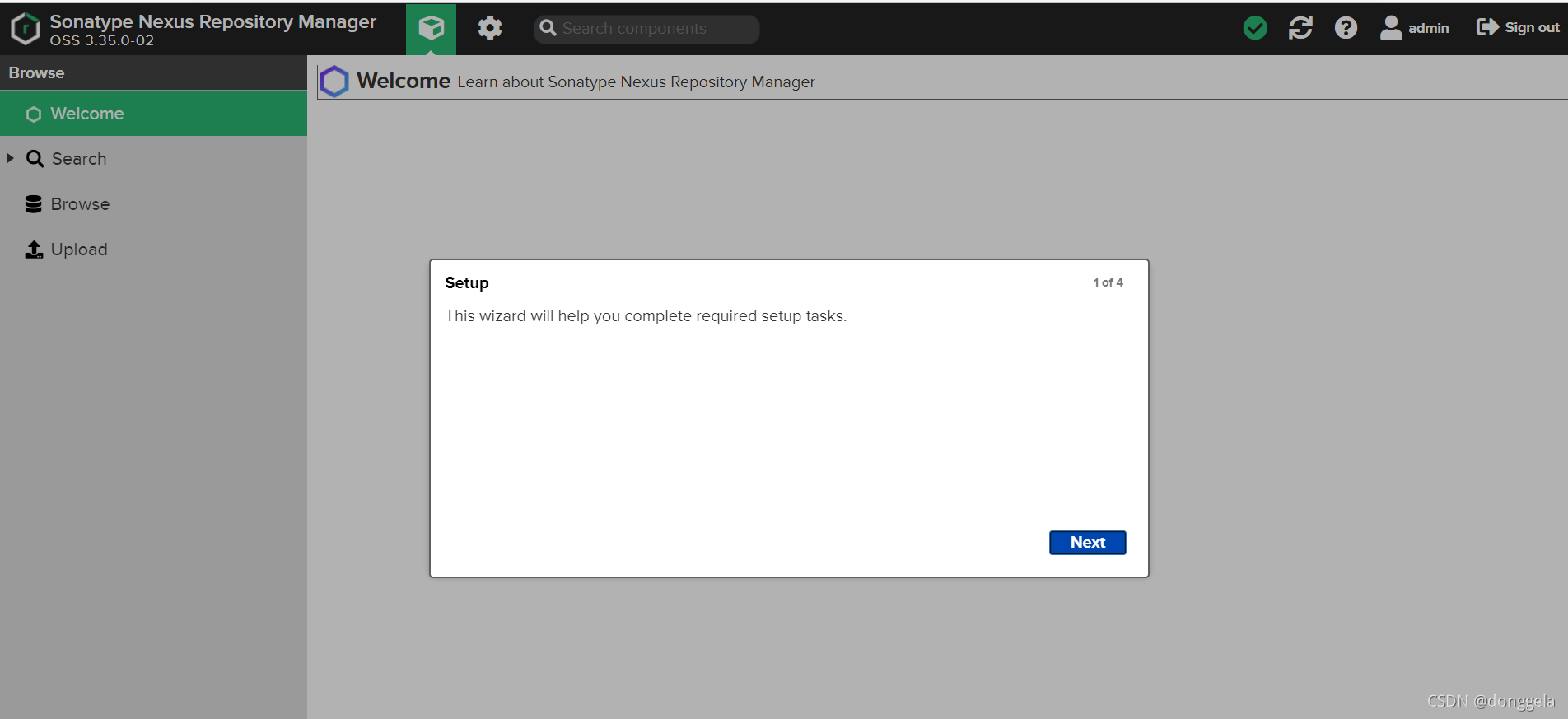The height and width of the screenshot is (719, 1568).
Task: Open the Help question mark icon
Action: tap(1346, 28)
